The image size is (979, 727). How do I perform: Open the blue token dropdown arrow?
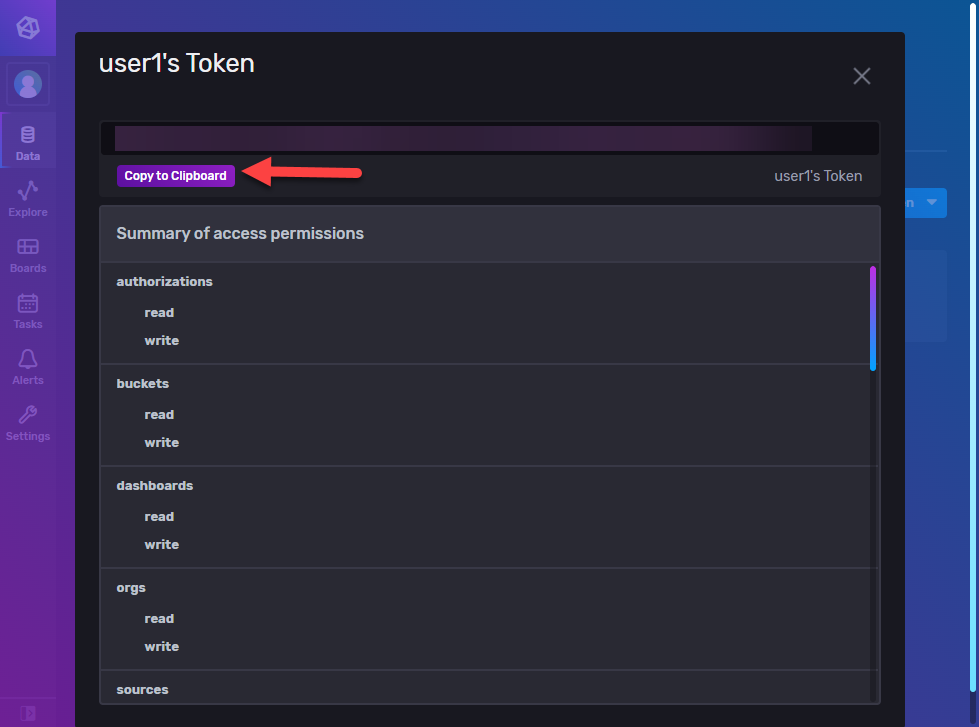(931, 202)
